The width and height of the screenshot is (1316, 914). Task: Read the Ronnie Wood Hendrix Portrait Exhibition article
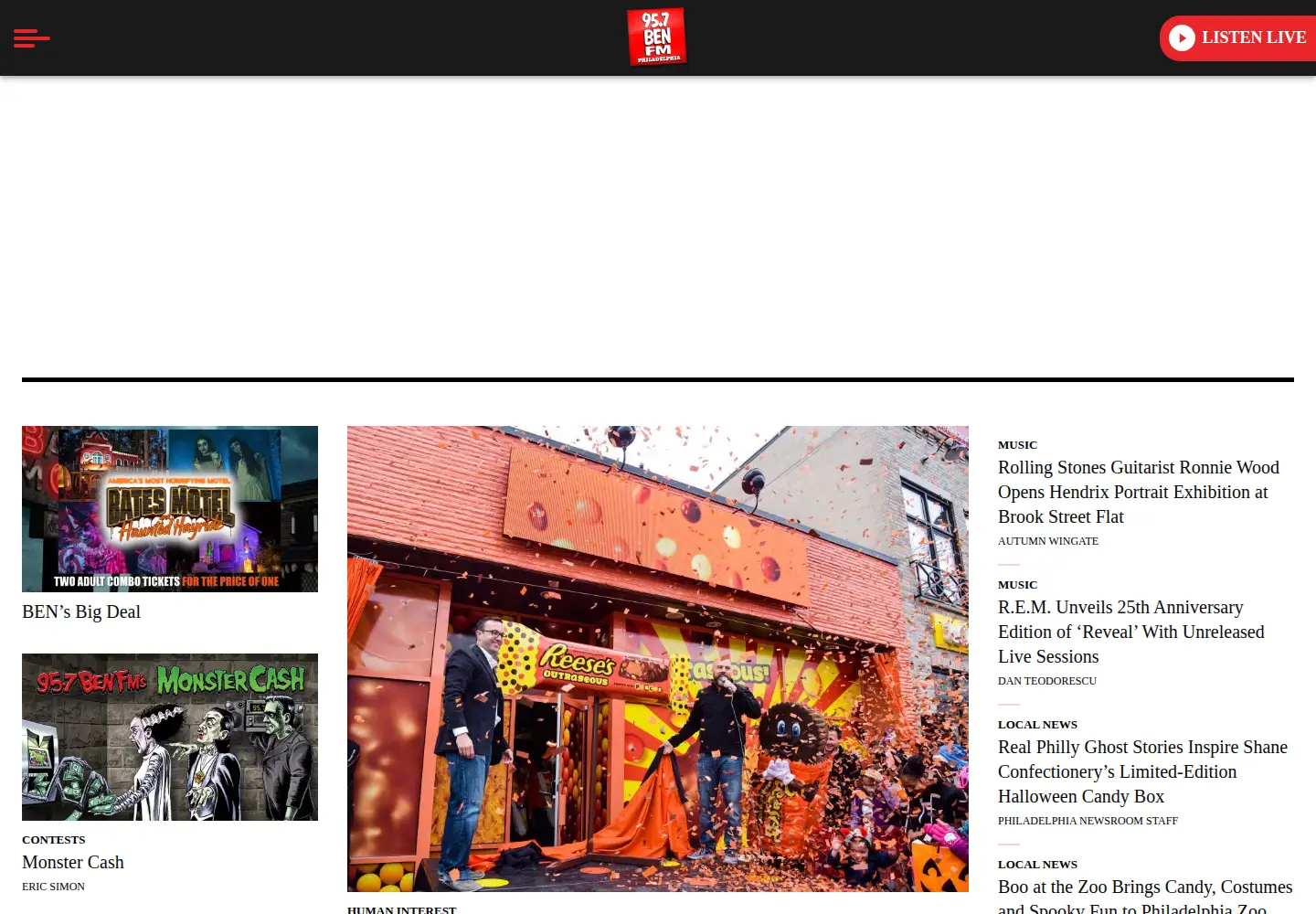point(1139,492)
